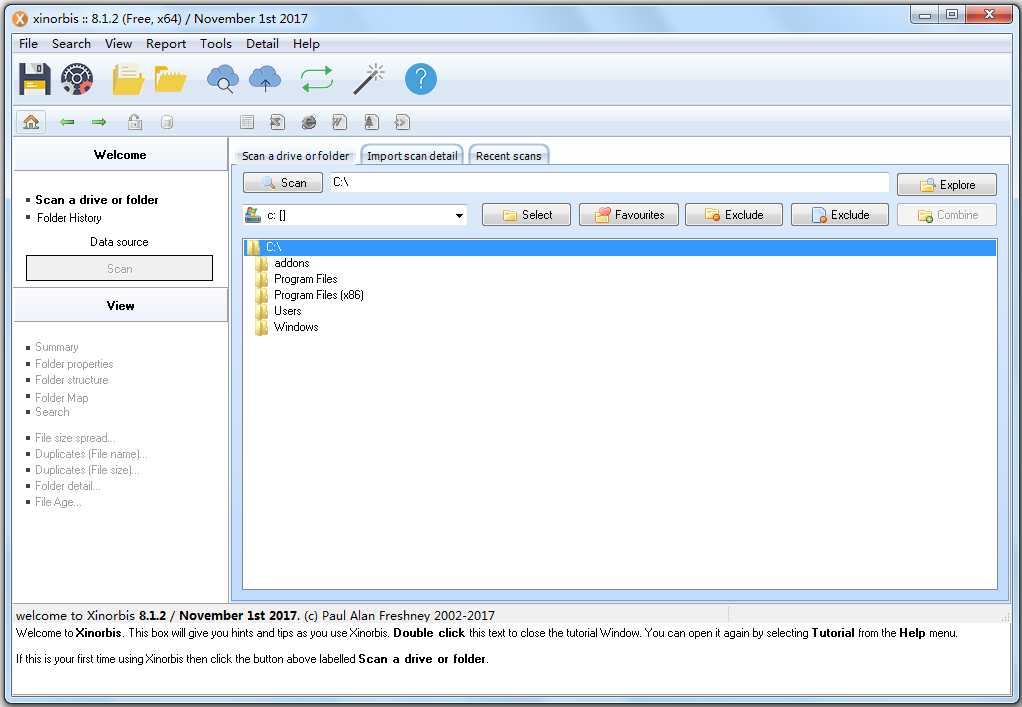Click File Age... link
This screenshot has width=1022, height=707.
pos(58,502)
